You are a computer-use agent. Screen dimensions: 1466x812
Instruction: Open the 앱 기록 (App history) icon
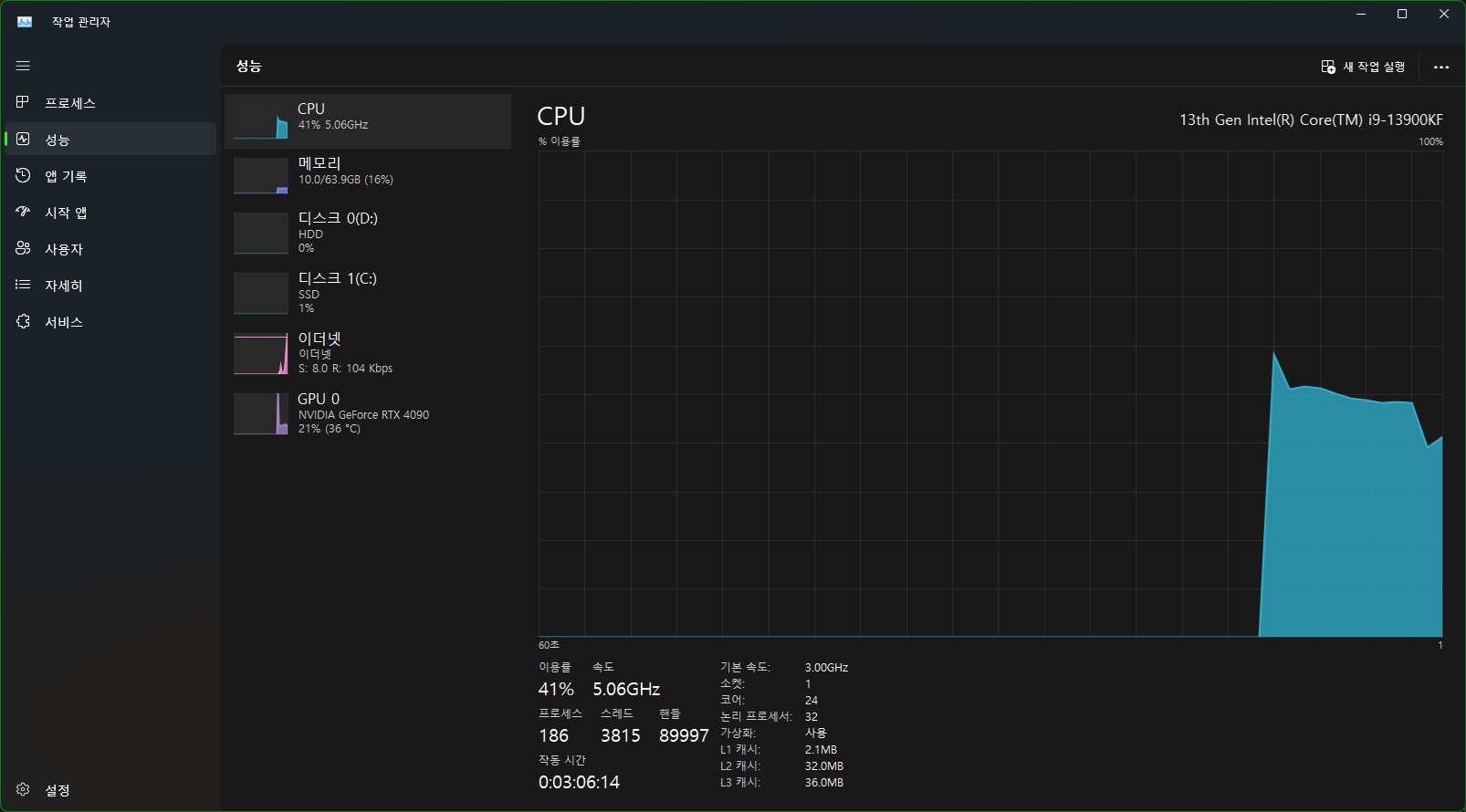(x=23, y=175)
